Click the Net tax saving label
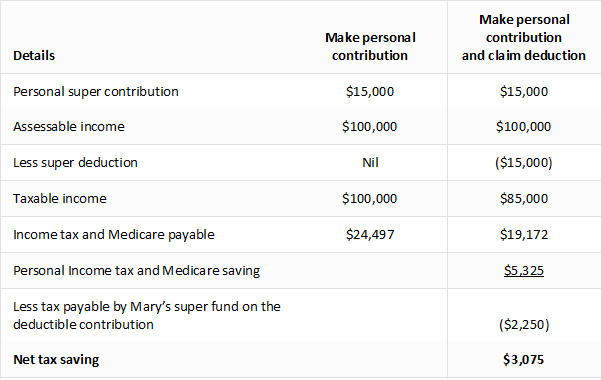The width and height of the screenshot is (601, 380). 56,360
